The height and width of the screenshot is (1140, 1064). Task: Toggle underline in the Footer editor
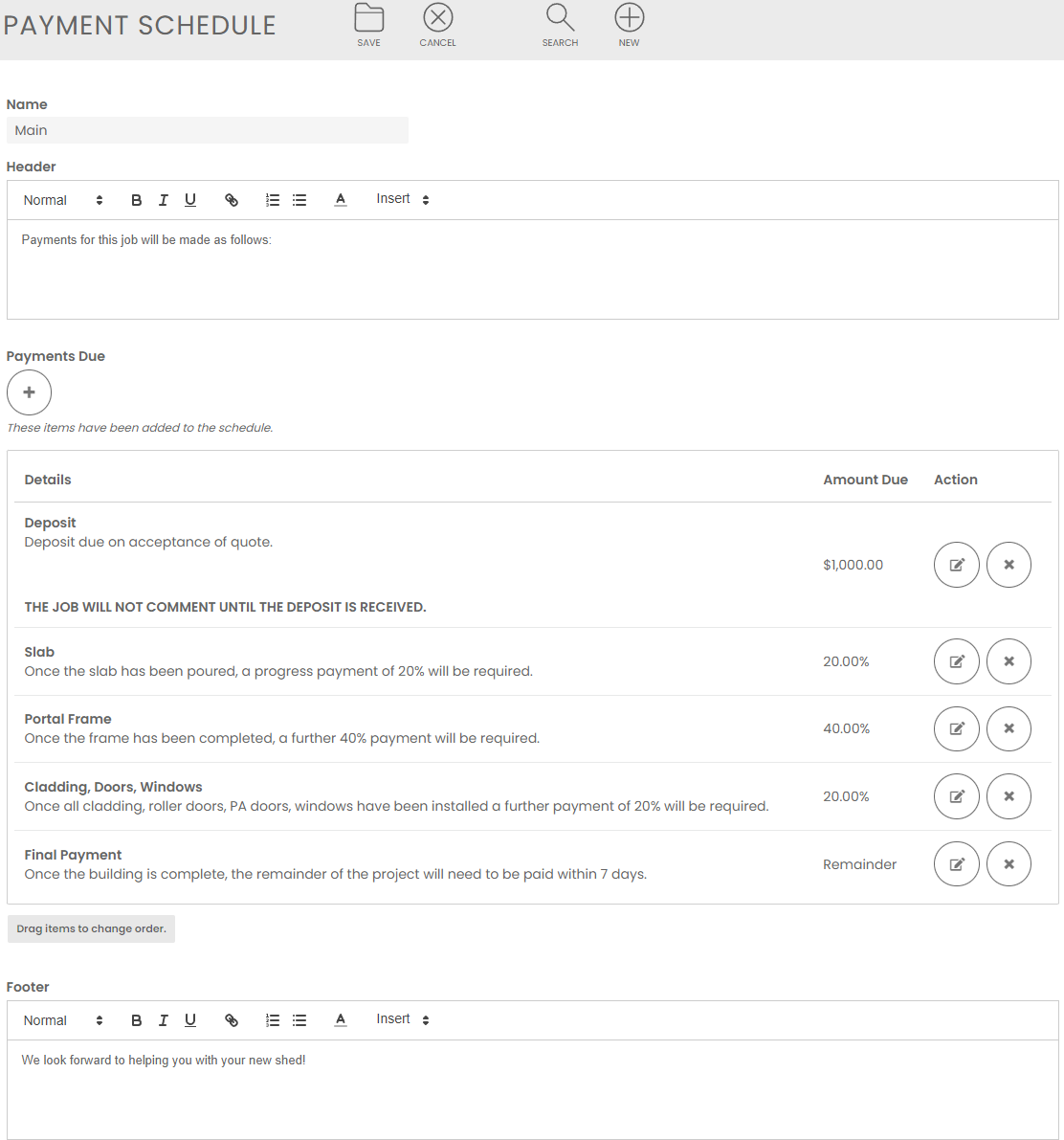point(190,1020)
